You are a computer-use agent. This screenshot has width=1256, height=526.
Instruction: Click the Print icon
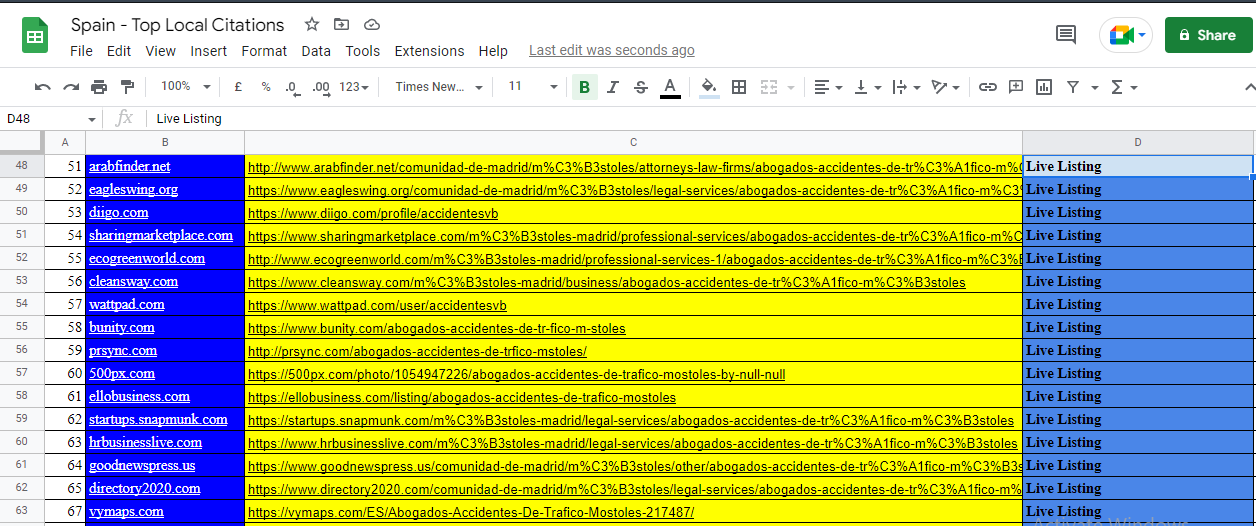(99, 87)
